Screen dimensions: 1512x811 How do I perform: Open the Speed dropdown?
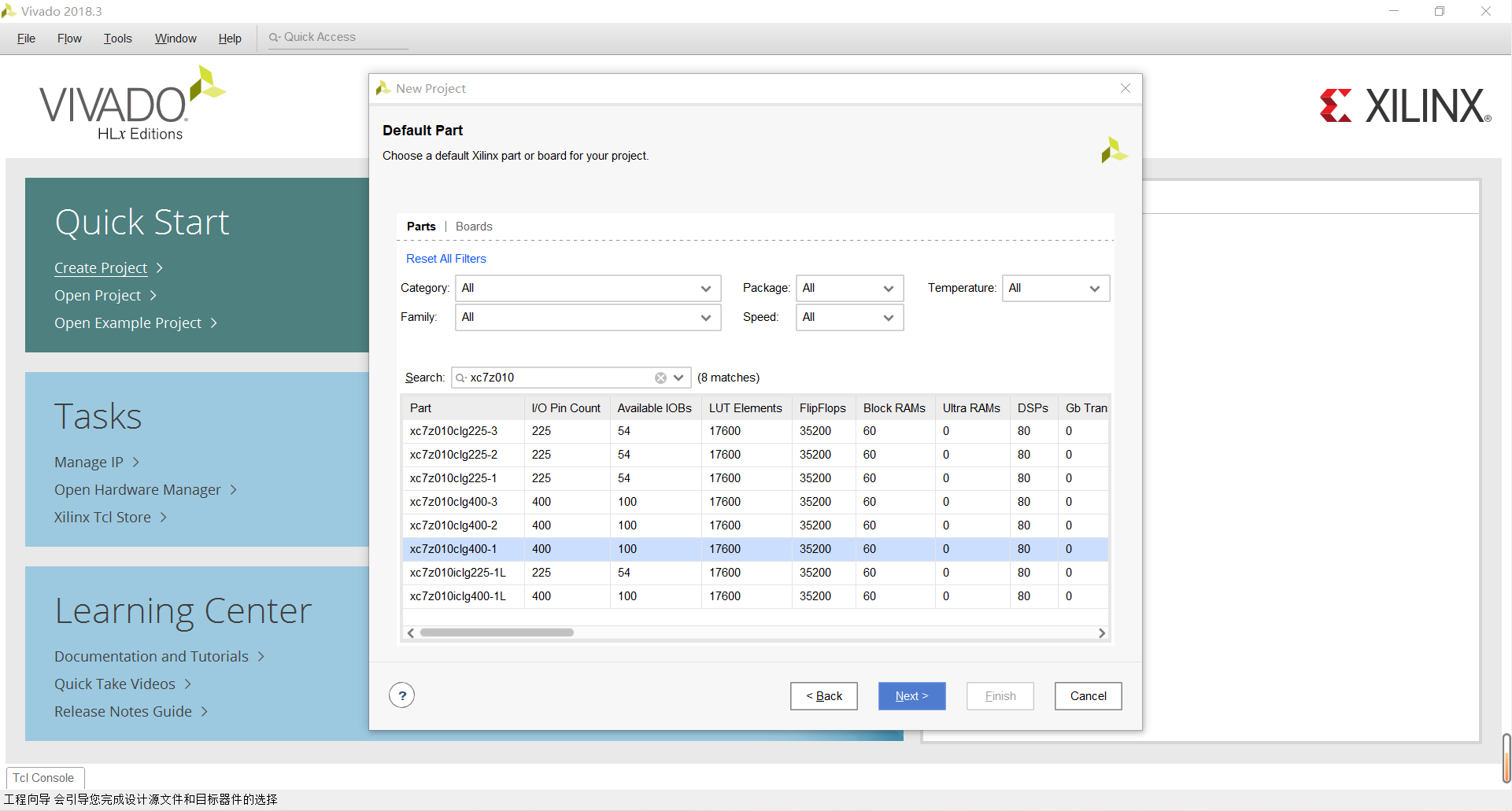849,317
